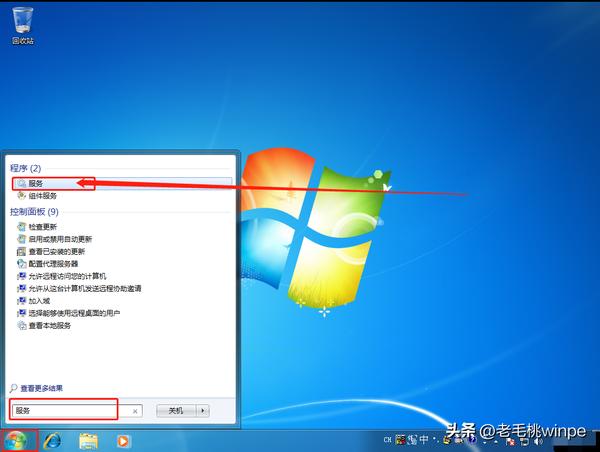The width and height of the screenshot is (600, 452).
Task: Click the volume speaker tray icon
Action: (538, 441)
